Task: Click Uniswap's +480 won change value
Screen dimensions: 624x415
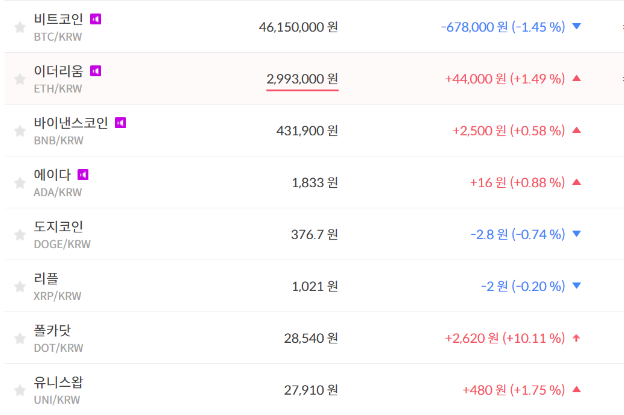Action: click(483, 390)
